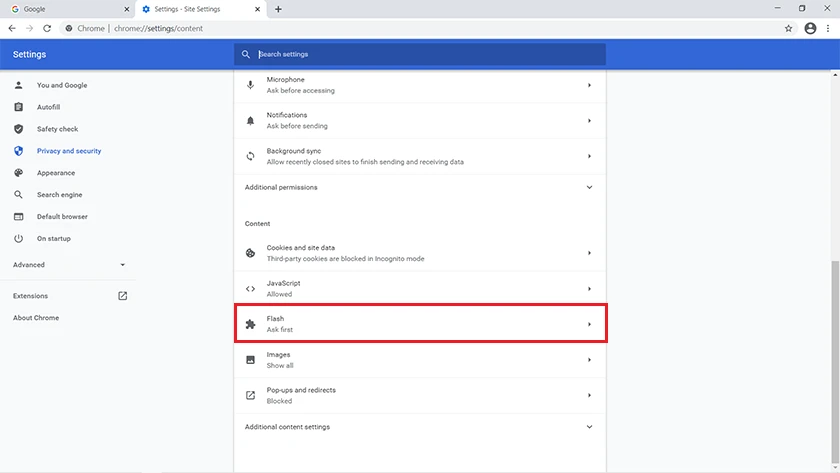Open Default browser section
The height and width of the screenshot is (473, 840).
pyautogui.click(x=62, y=217)
